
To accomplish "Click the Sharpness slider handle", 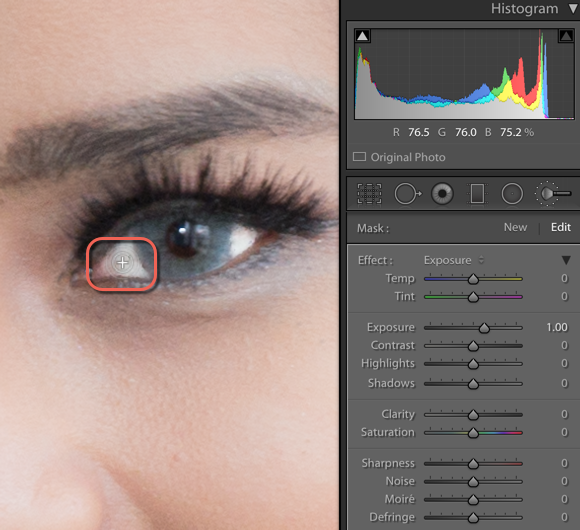I will pos(473,464).
